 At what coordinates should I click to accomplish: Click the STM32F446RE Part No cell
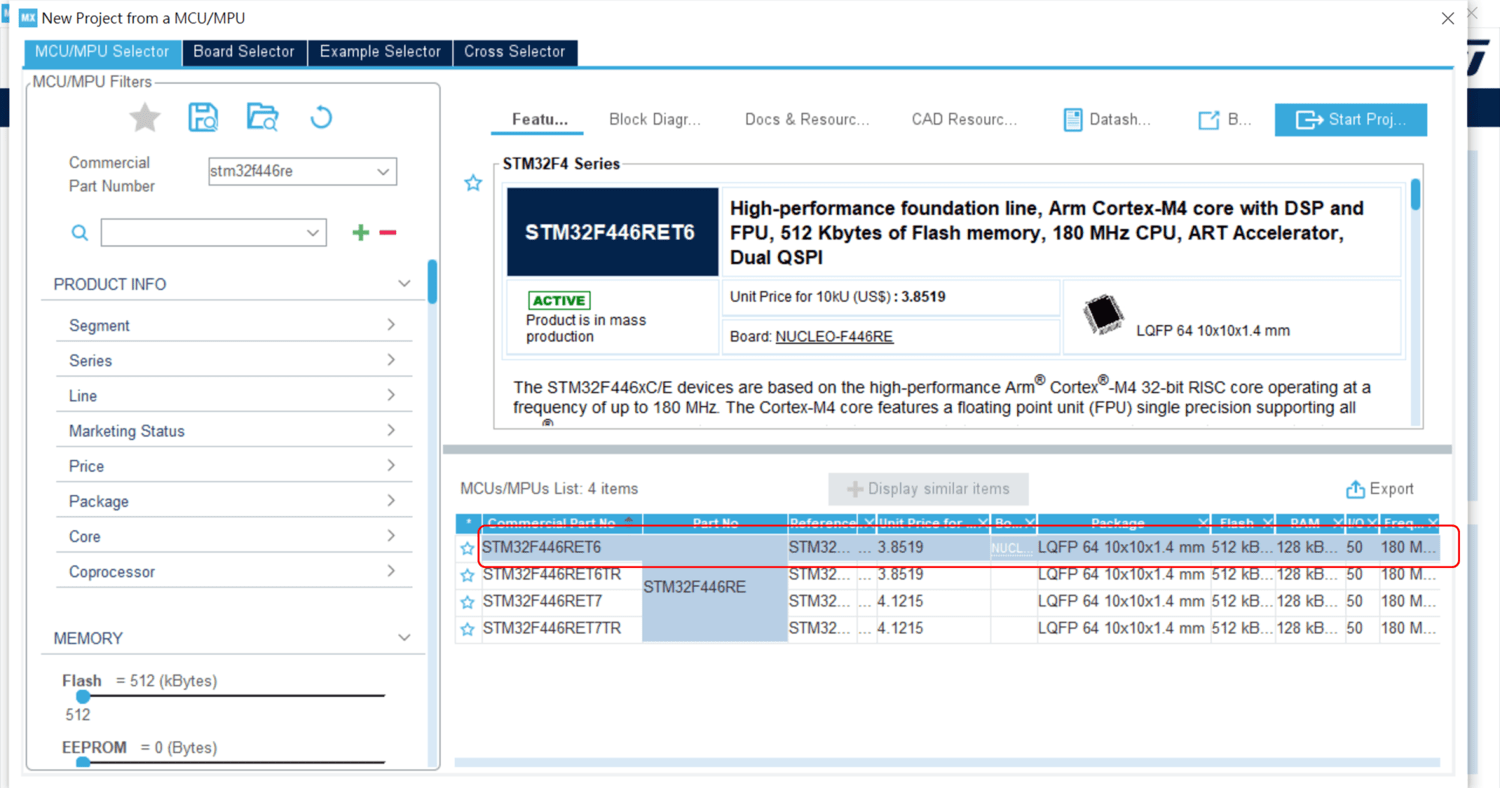pyautogui.click(x=715, y=588)
